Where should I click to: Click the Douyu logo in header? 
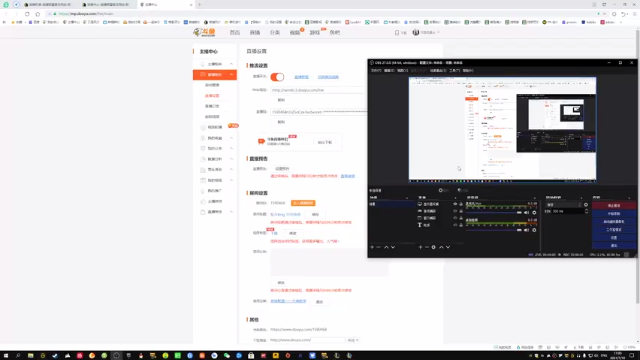(204, 32)
